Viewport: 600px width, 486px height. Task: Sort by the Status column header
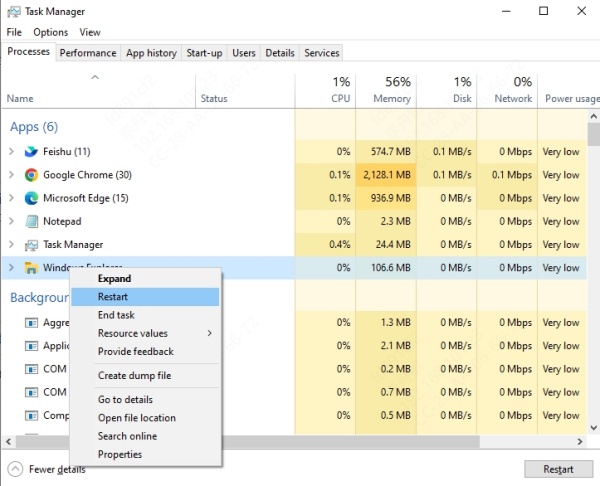(x=245, y=90)
